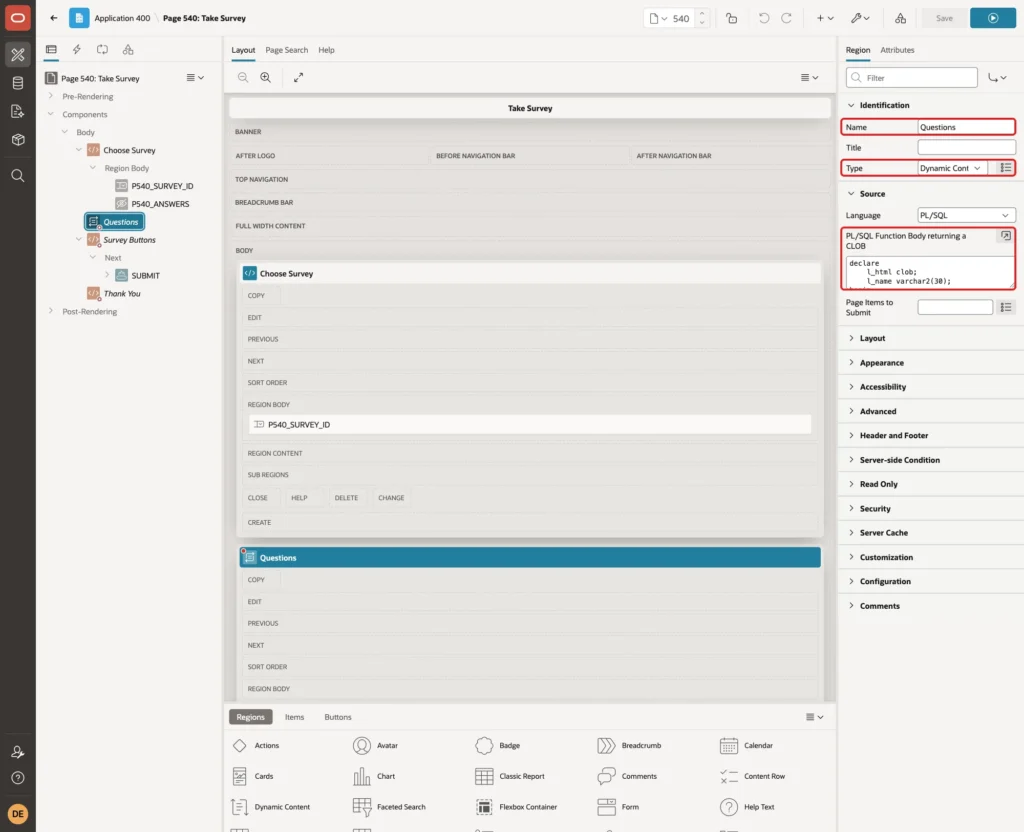
Task: Expand the Post-Rendering tree node
Action: 51,311
